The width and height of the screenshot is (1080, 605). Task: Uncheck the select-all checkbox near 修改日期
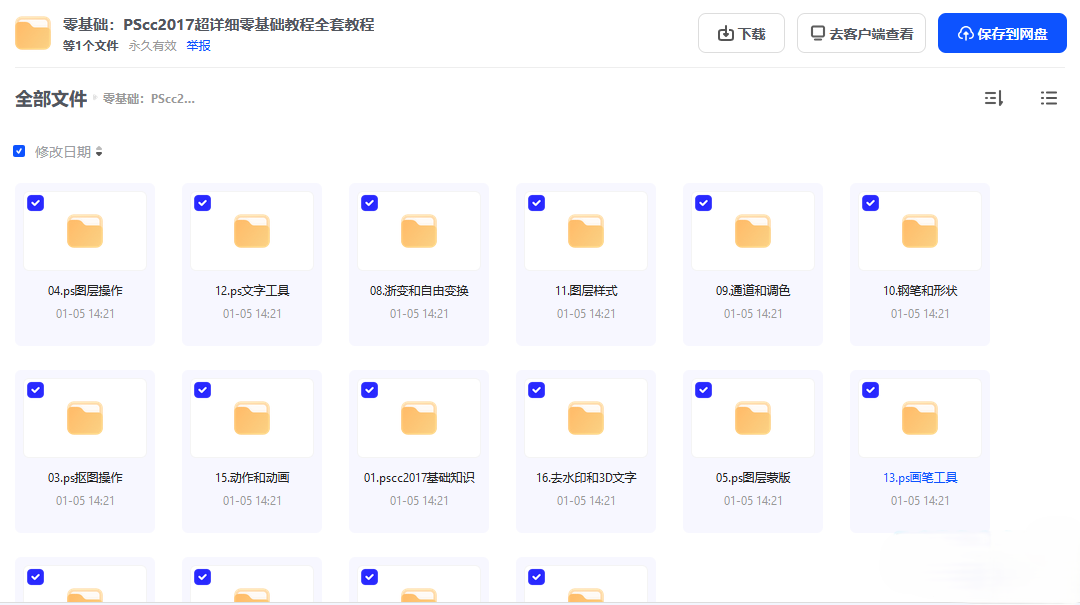pos(19,151)
